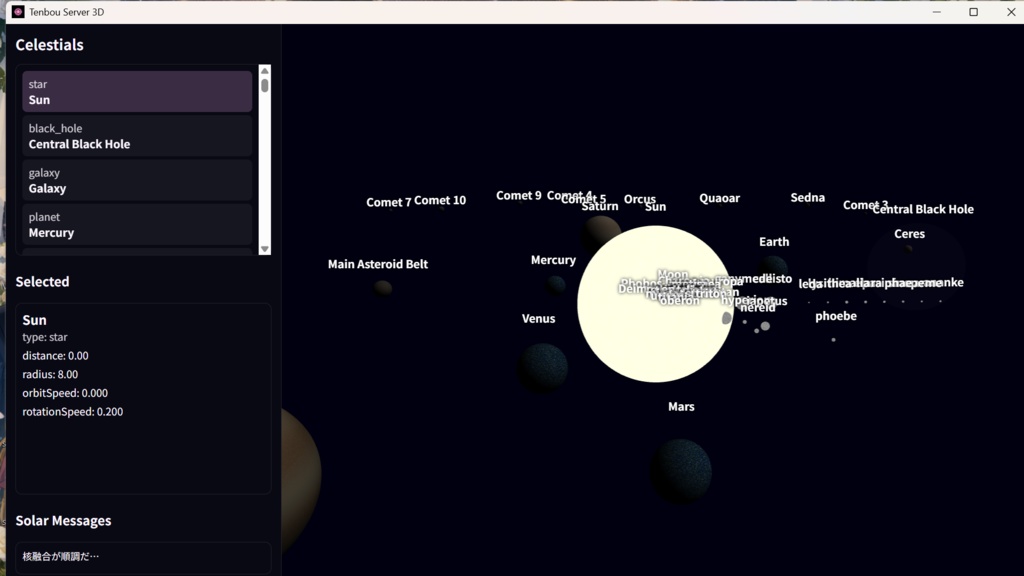1024x576 pixels.
Task: Click Sedna in the 3D view
Action: point(807,197)
